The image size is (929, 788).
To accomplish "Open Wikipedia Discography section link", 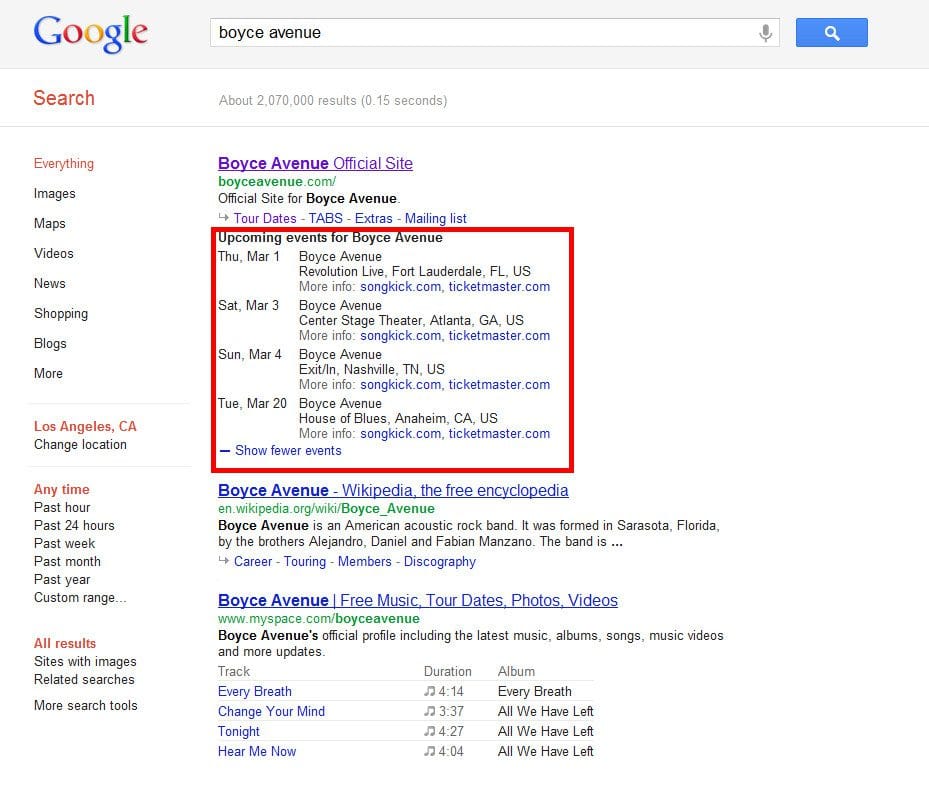I will point(440,562).
